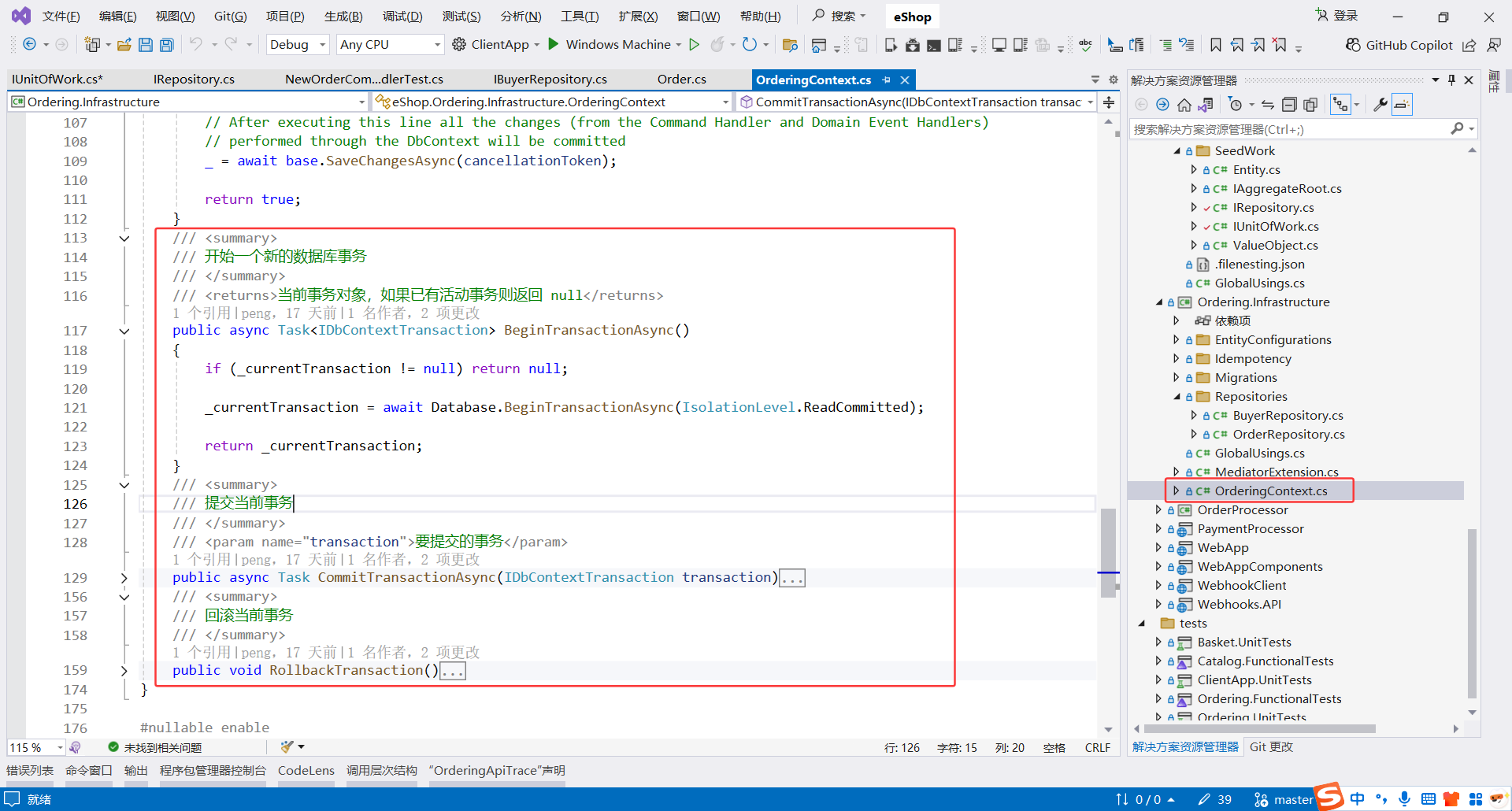1512x811 pixels.
Task: Uncomment the selected lines icon
Action: [1187, 45]
